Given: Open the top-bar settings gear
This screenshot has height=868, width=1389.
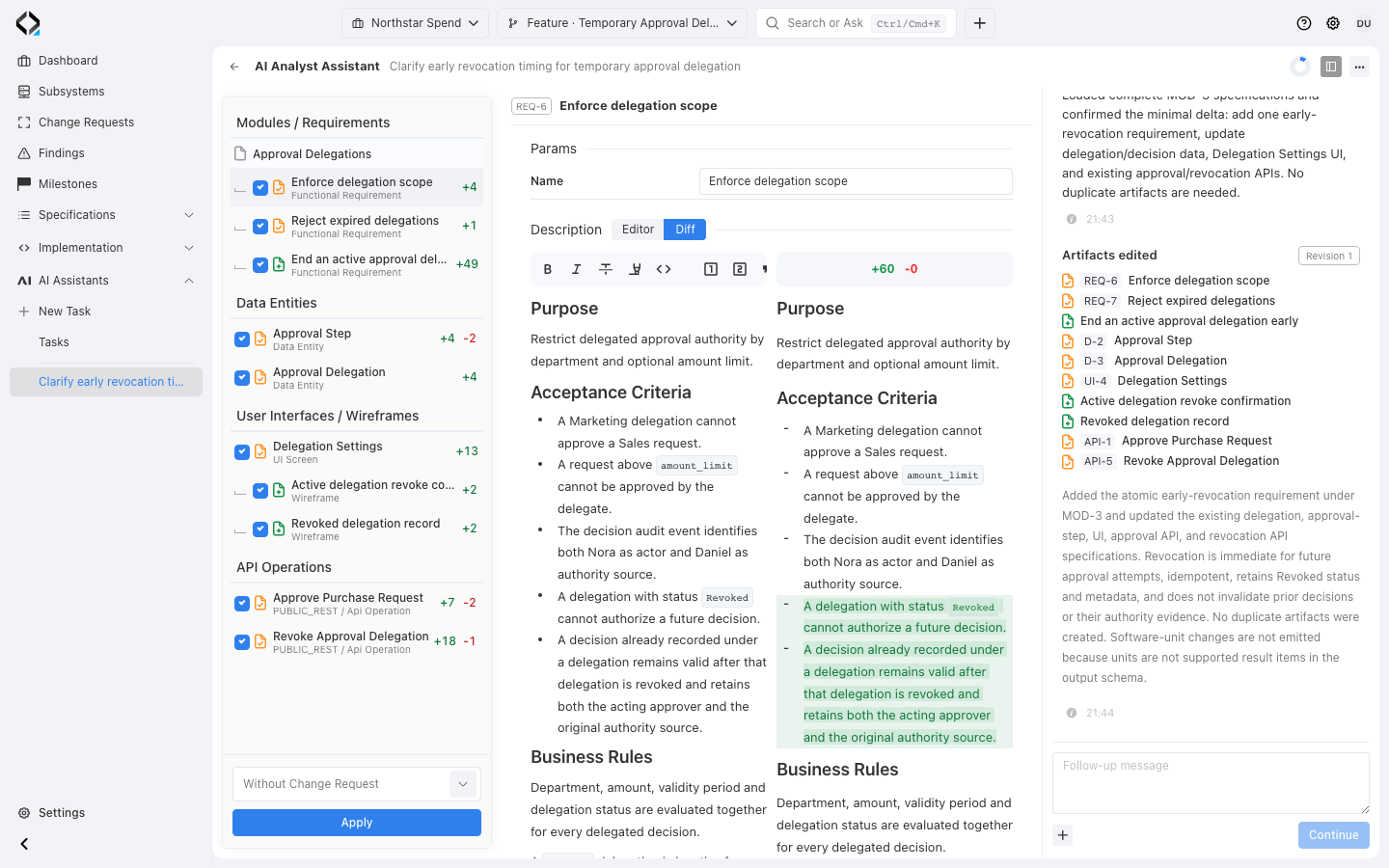Looking at the screenshot, I should tap(1333, 23).
